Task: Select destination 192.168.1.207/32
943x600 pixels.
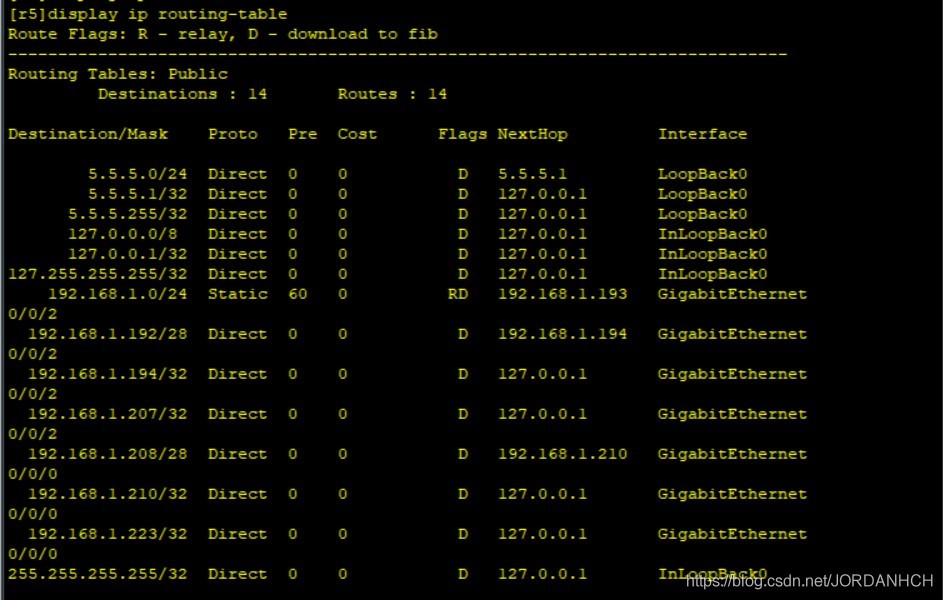Action: click(x=108, y=414)
